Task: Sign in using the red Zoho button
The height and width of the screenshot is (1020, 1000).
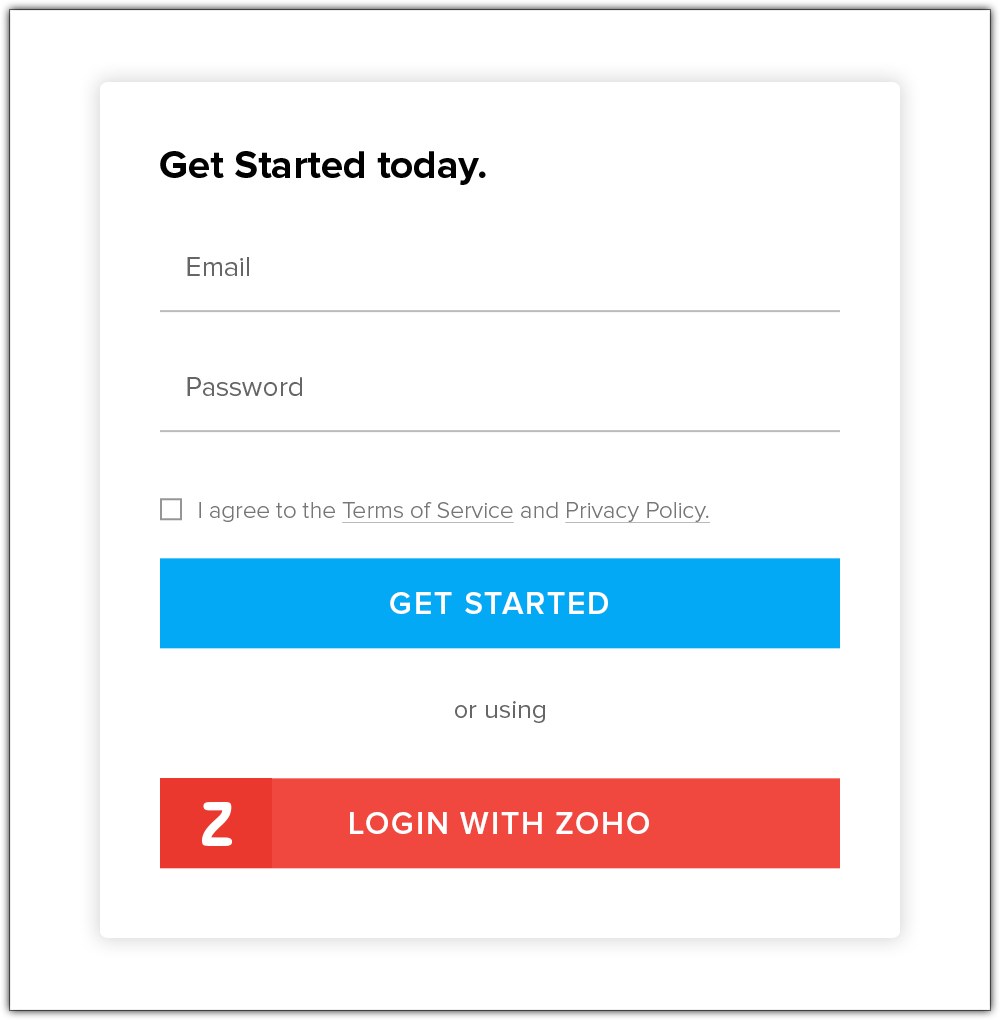Action: pyautogui.click(x=555, y=823)
